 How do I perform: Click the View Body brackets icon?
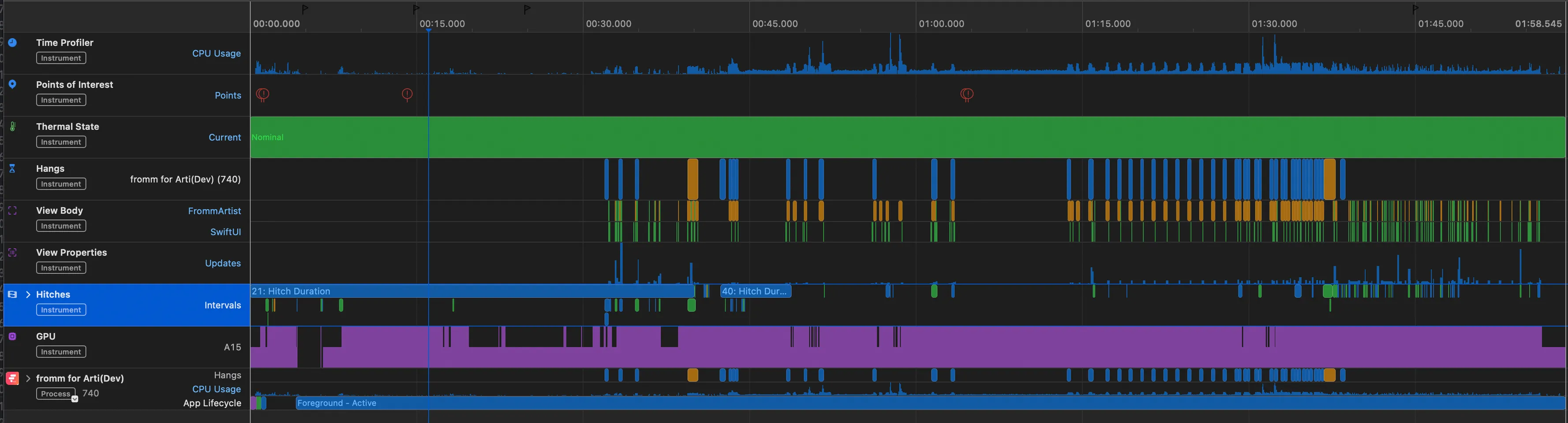tap(12, 210)
